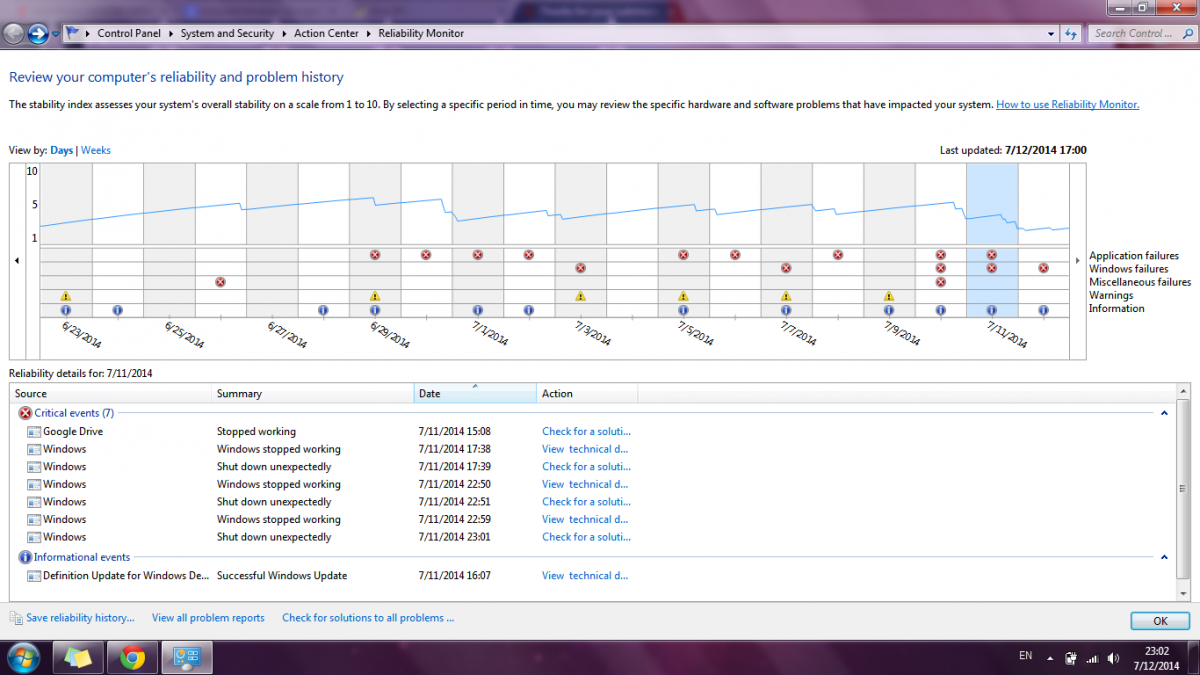The image size is (1200, 675).
Task: Select application failure icon on 7/1/2014
Action: pos(478,255)
